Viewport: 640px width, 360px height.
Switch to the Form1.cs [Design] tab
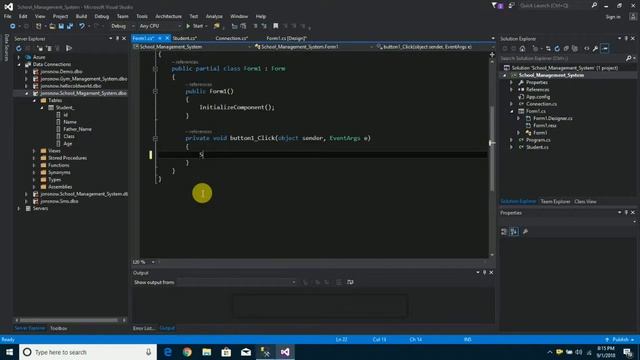coord(287,38)
